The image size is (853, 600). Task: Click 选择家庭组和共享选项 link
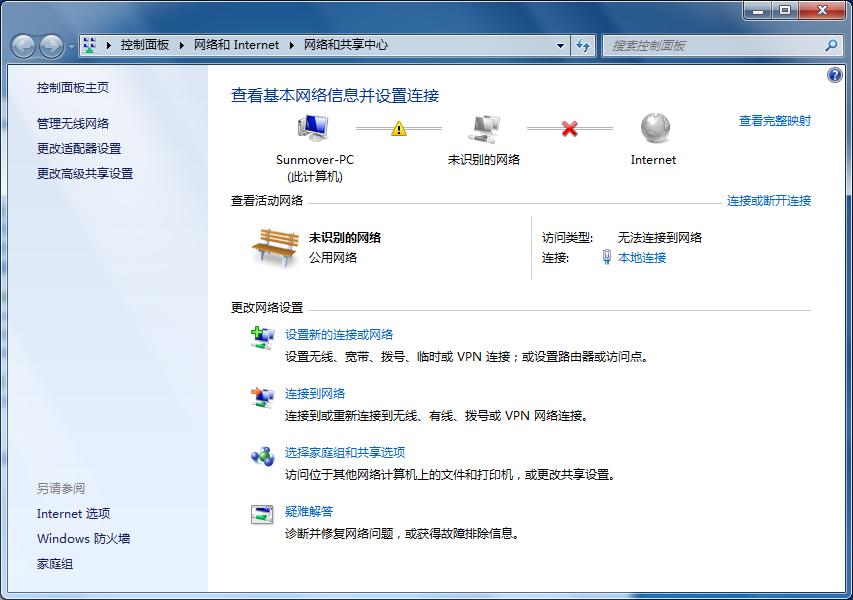[x=345, y=453]
